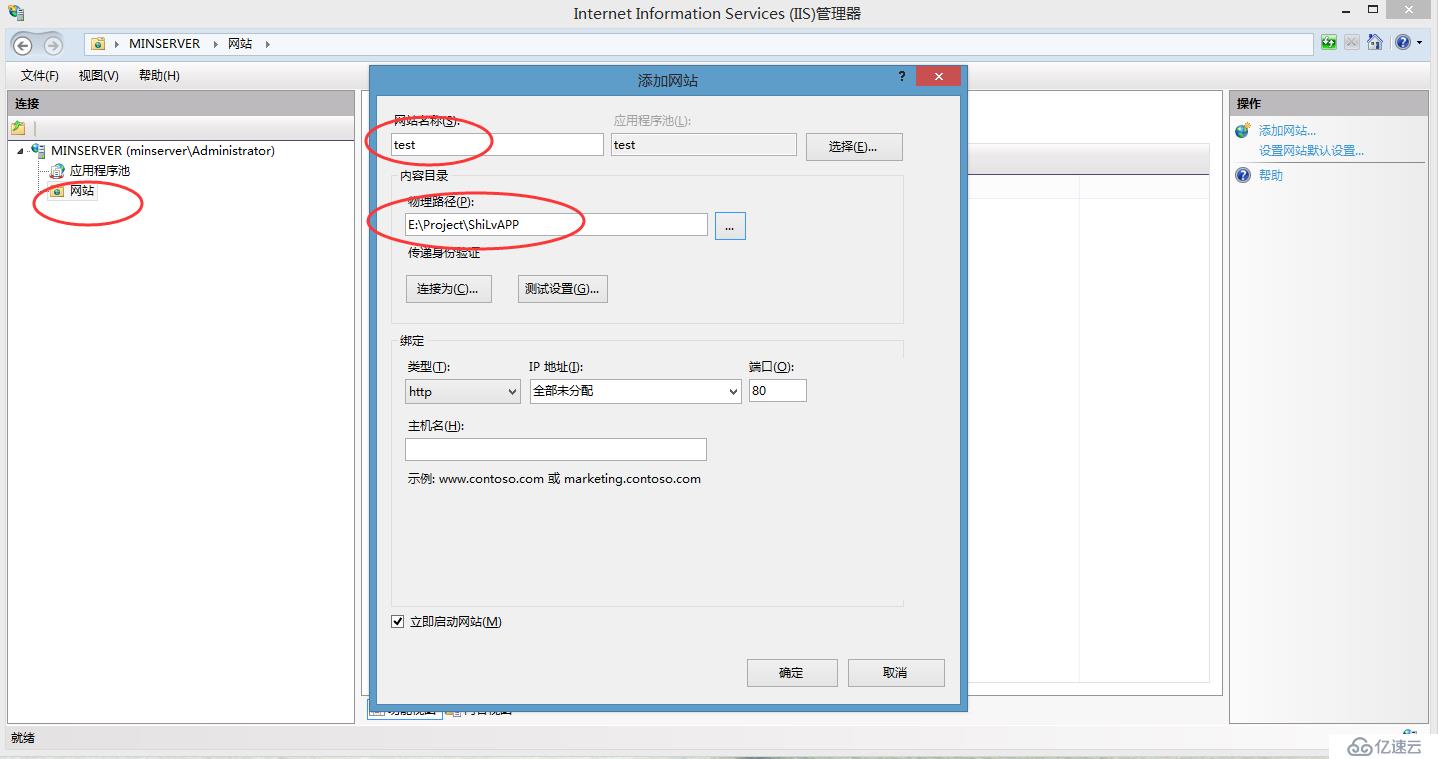Select the MINSERVER (minserver\Administrator) tree item
Image resolution: width=1438 pixels, height=759 pixels.
tap(163, 151)
